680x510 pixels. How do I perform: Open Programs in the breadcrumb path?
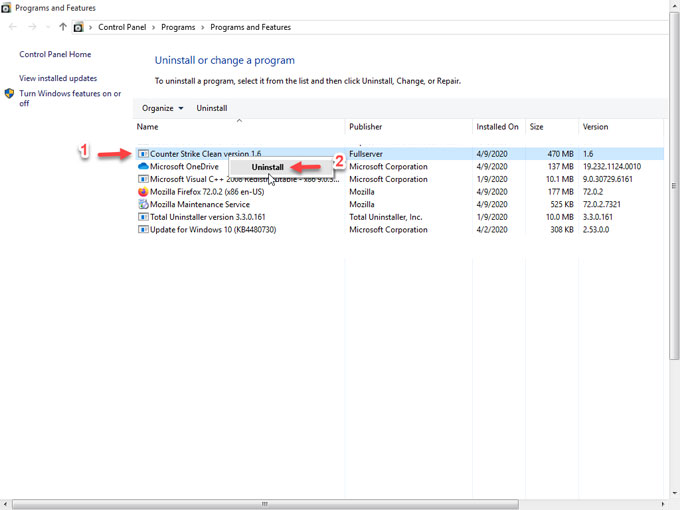(x=178, y=27)
